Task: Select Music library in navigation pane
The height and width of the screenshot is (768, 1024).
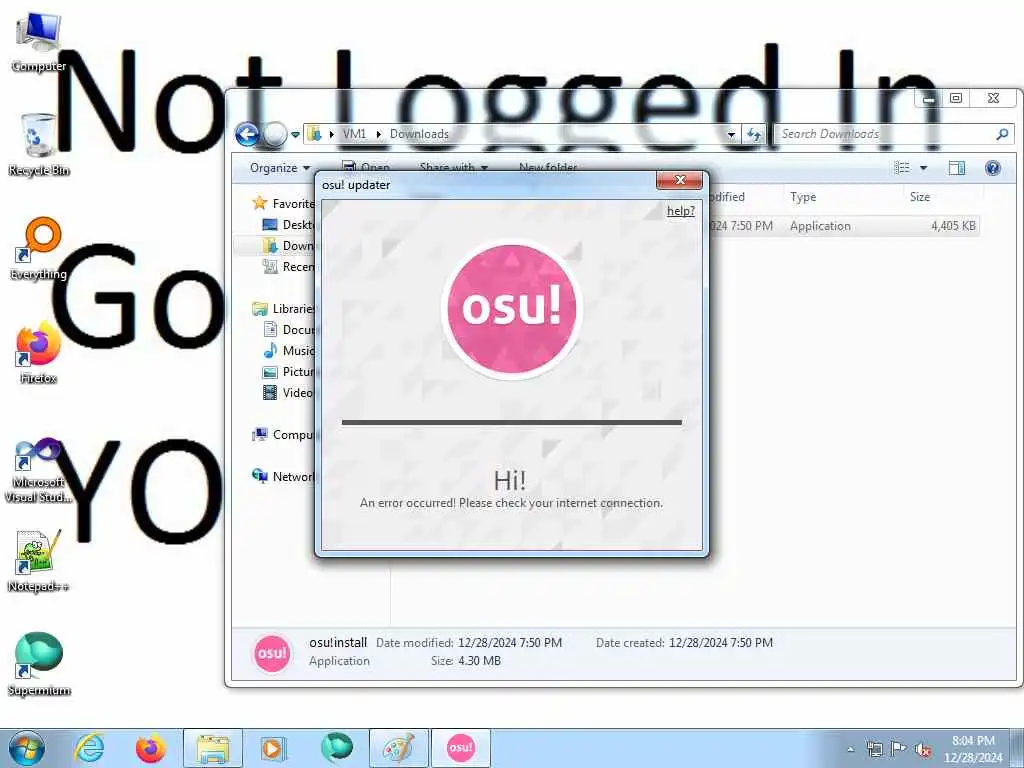Action: click(288, 351)
